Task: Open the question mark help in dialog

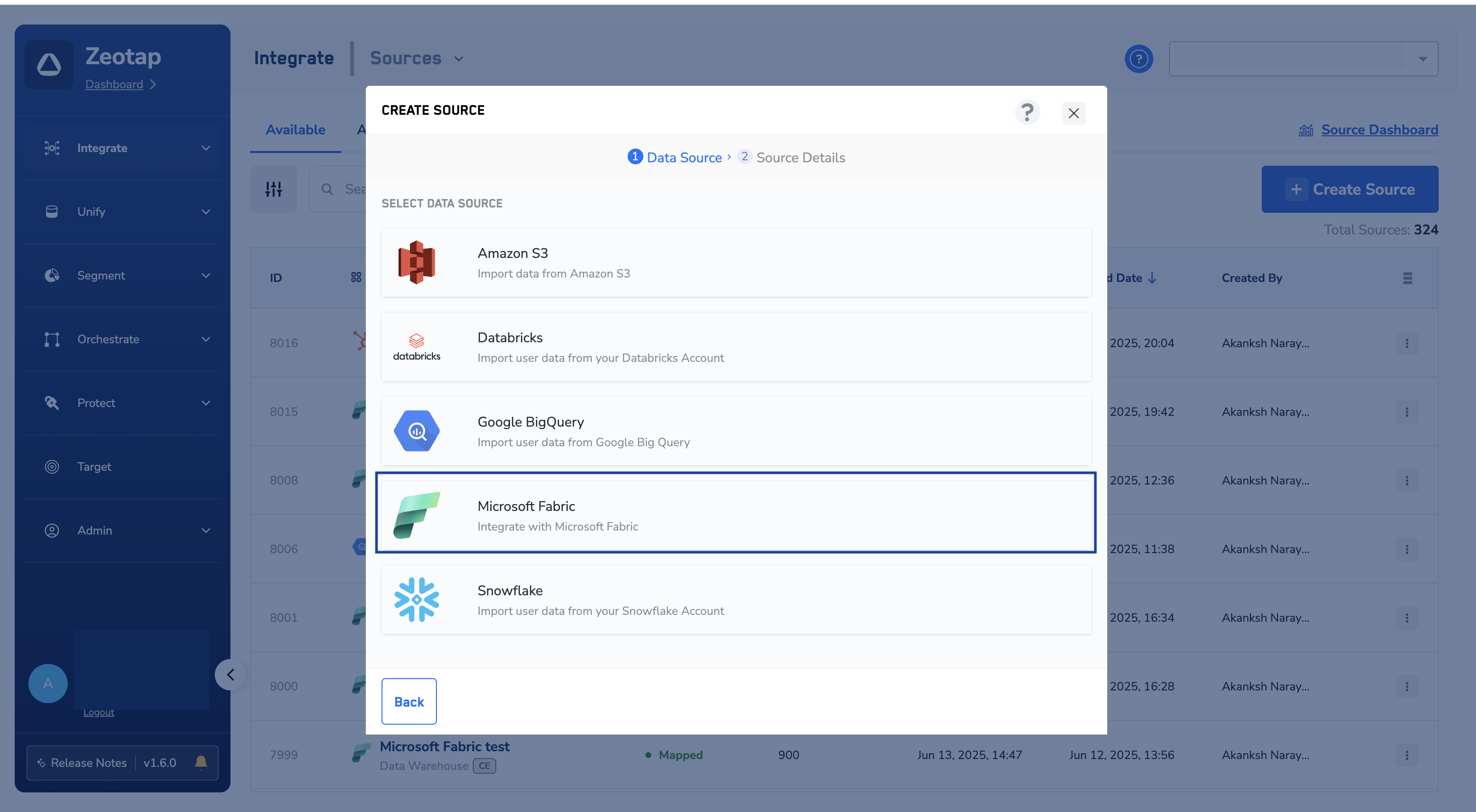Action: click(1027, 112)
